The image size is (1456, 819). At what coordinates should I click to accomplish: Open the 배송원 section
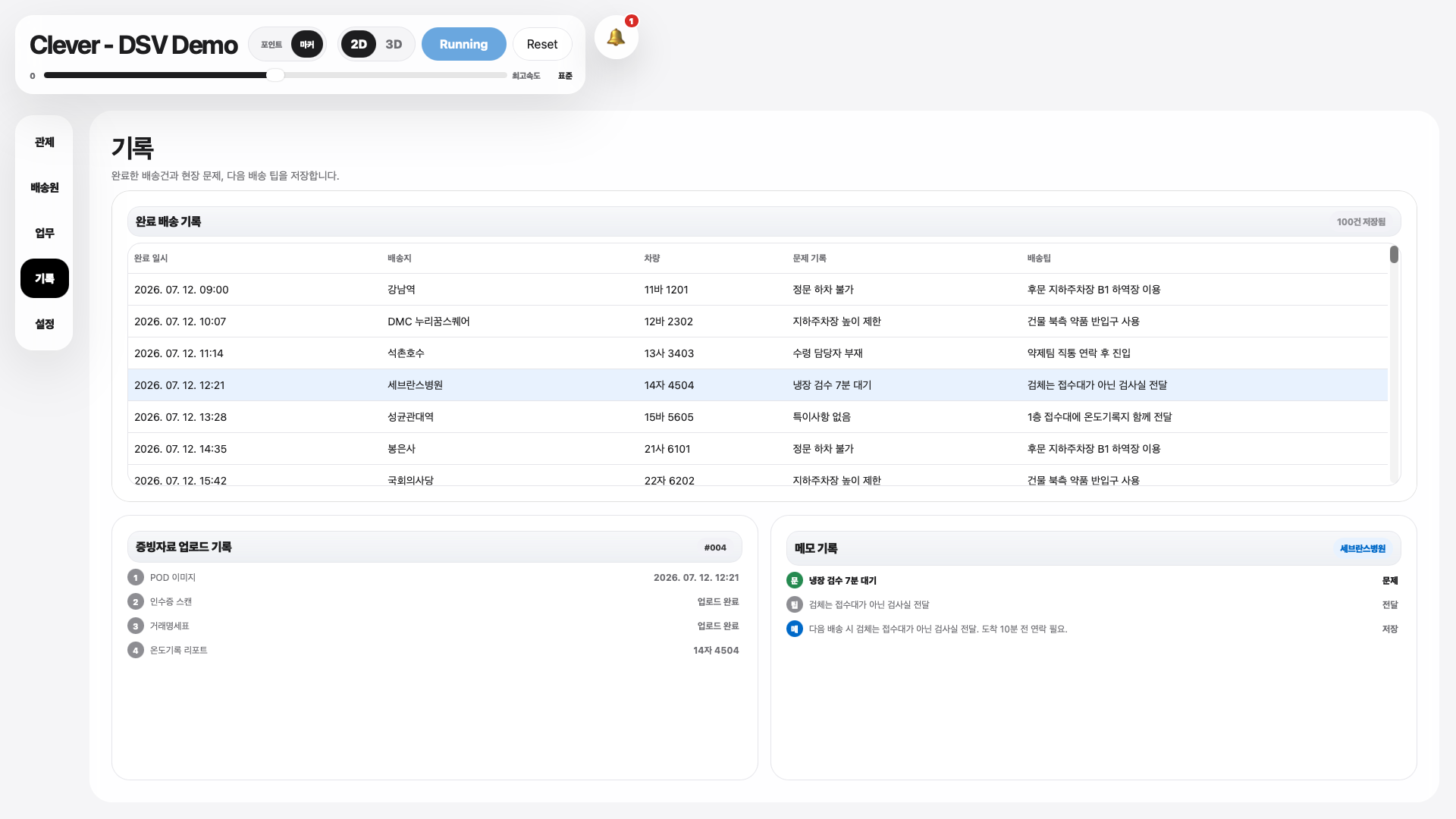pos(45,187)
